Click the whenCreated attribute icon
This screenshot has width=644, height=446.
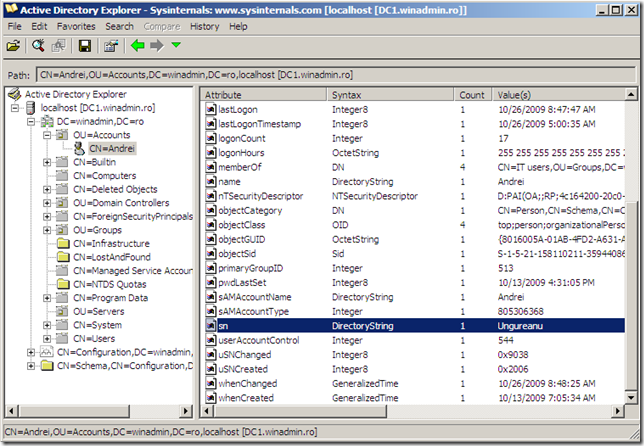211,398
